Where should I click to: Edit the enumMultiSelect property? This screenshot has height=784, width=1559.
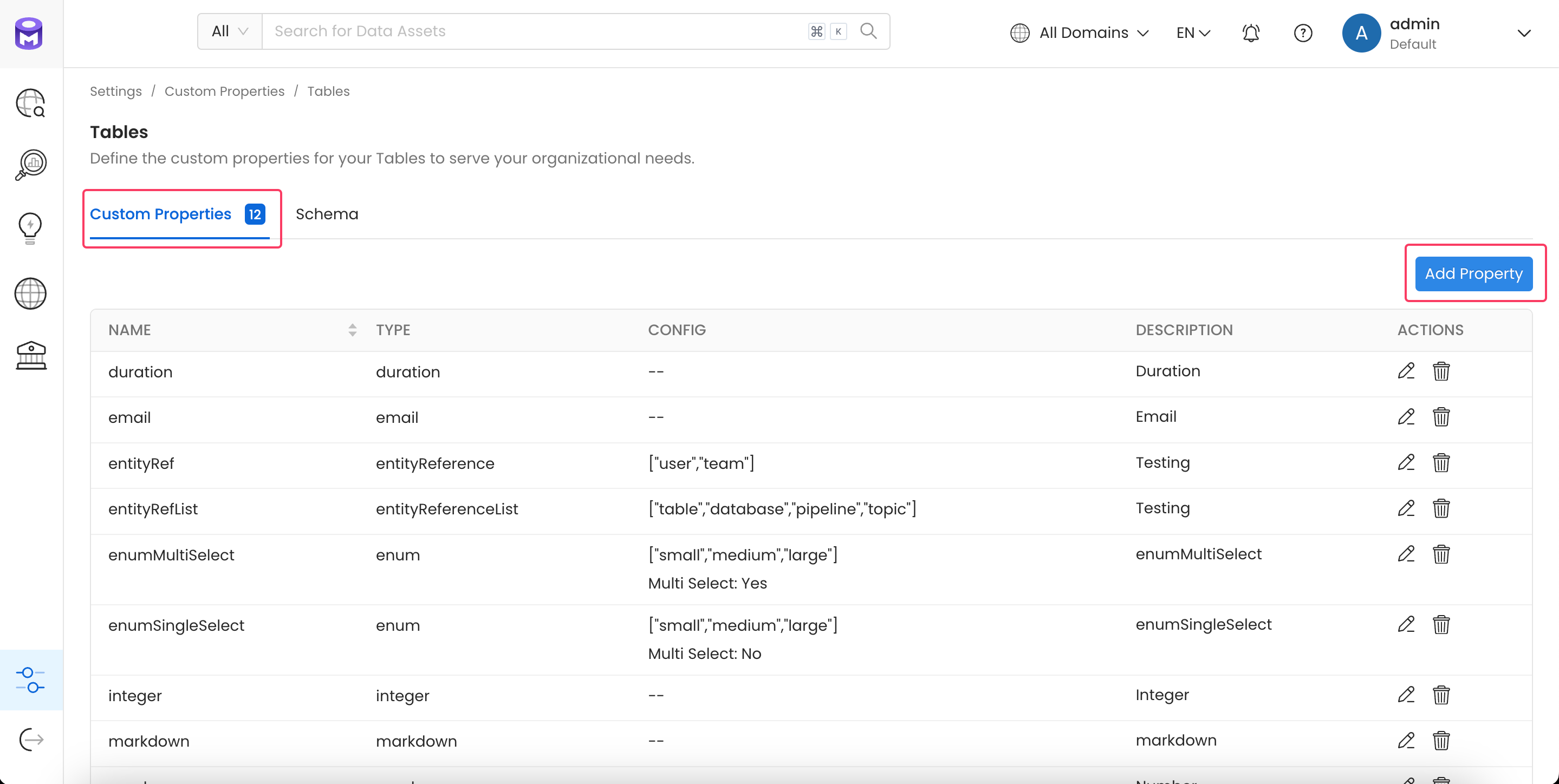[x=1406, y=554]
